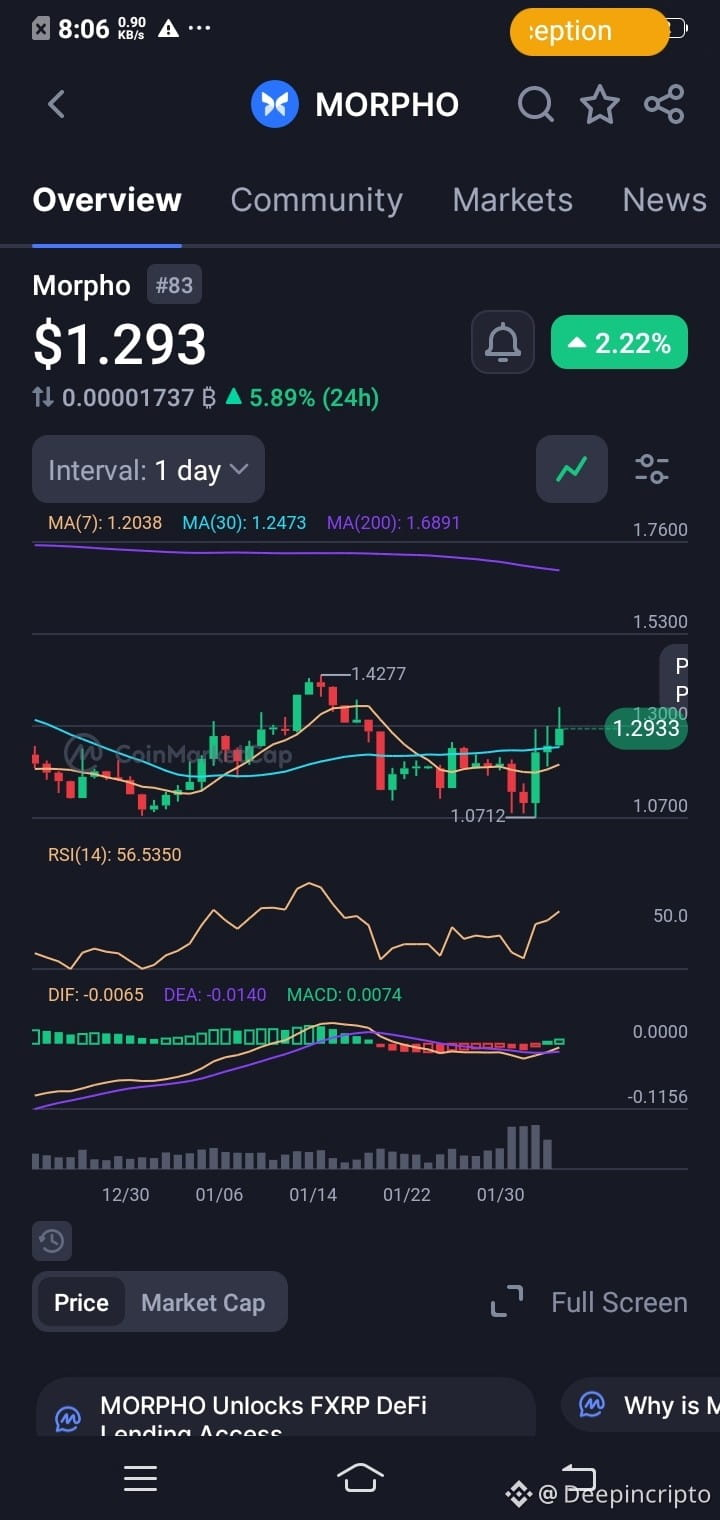Tap the 01/22 date axis label
The width and height of the screenshot is (720, 1520).
(x=406, y=1194)
